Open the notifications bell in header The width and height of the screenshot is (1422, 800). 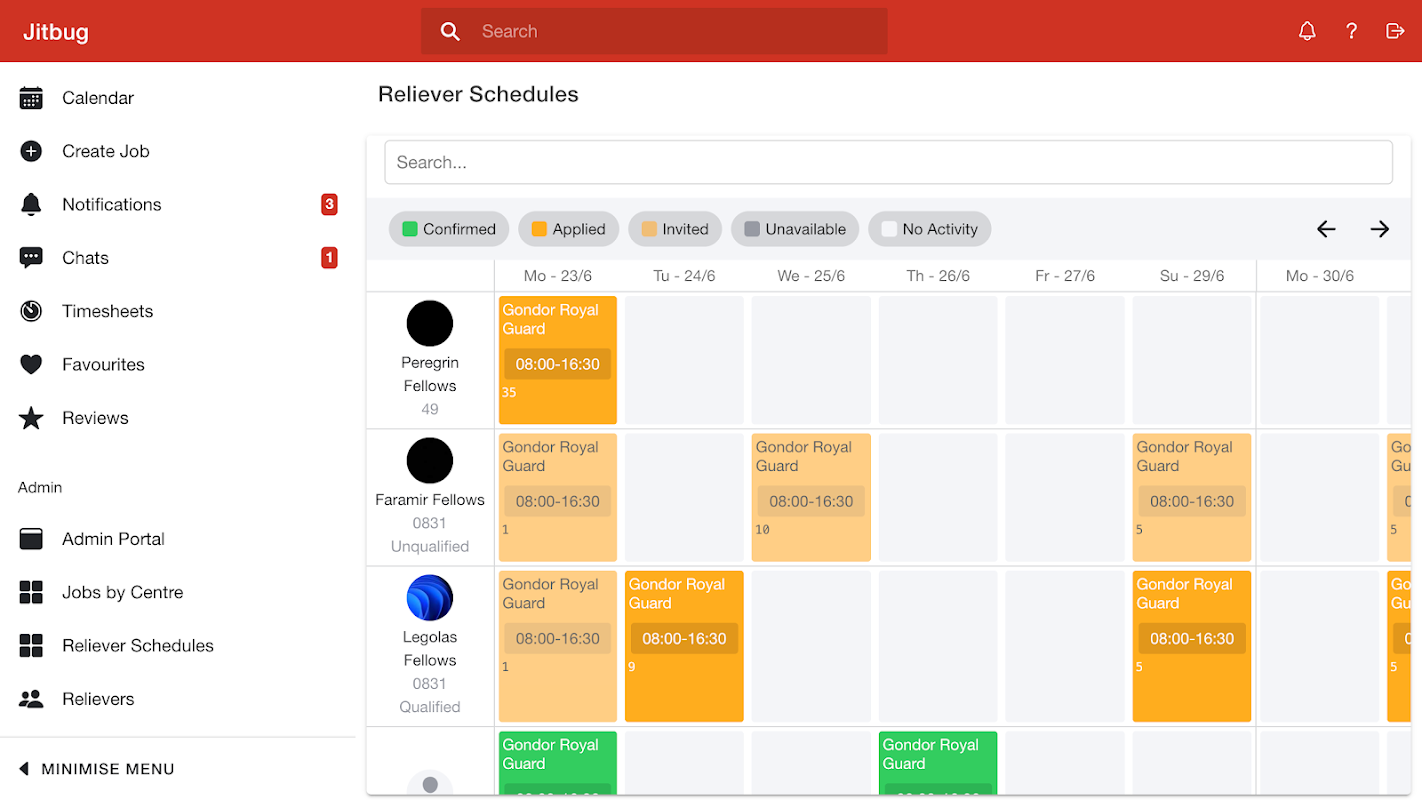[x=1307, y=31]
